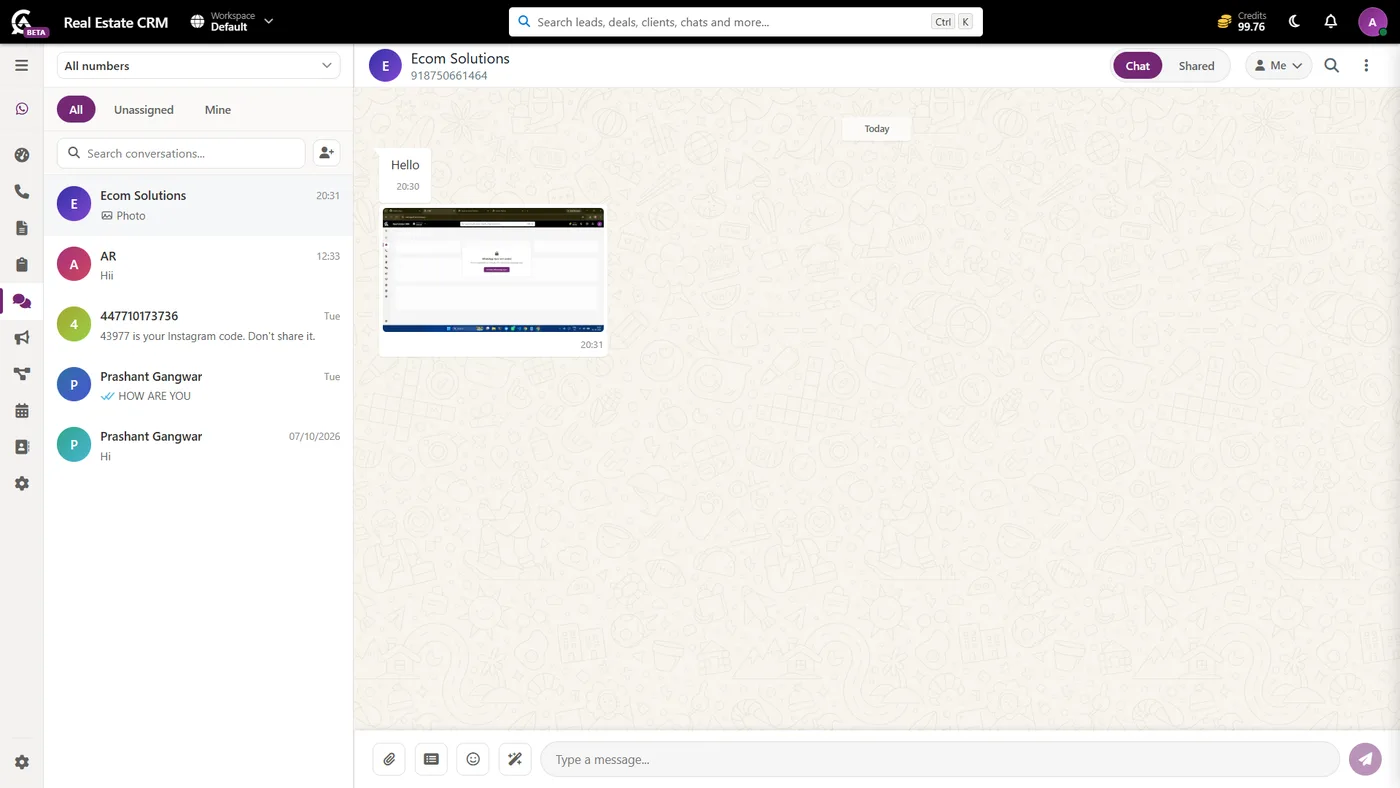Open the AR conversation
The height and width of the screenshot is (788, 1400).
[198, 265]
